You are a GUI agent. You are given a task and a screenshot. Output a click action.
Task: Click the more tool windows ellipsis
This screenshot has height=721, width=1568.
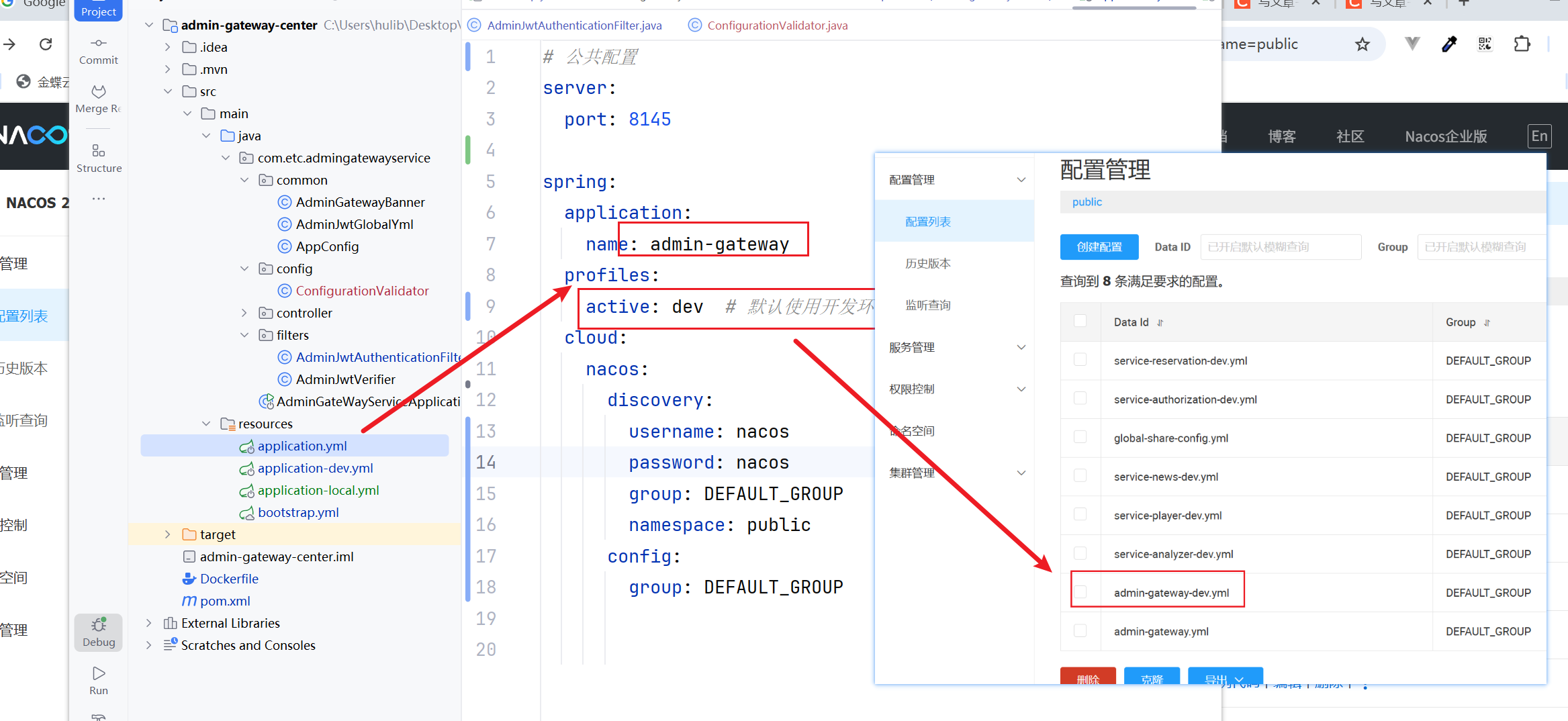[x=99, y=199]
